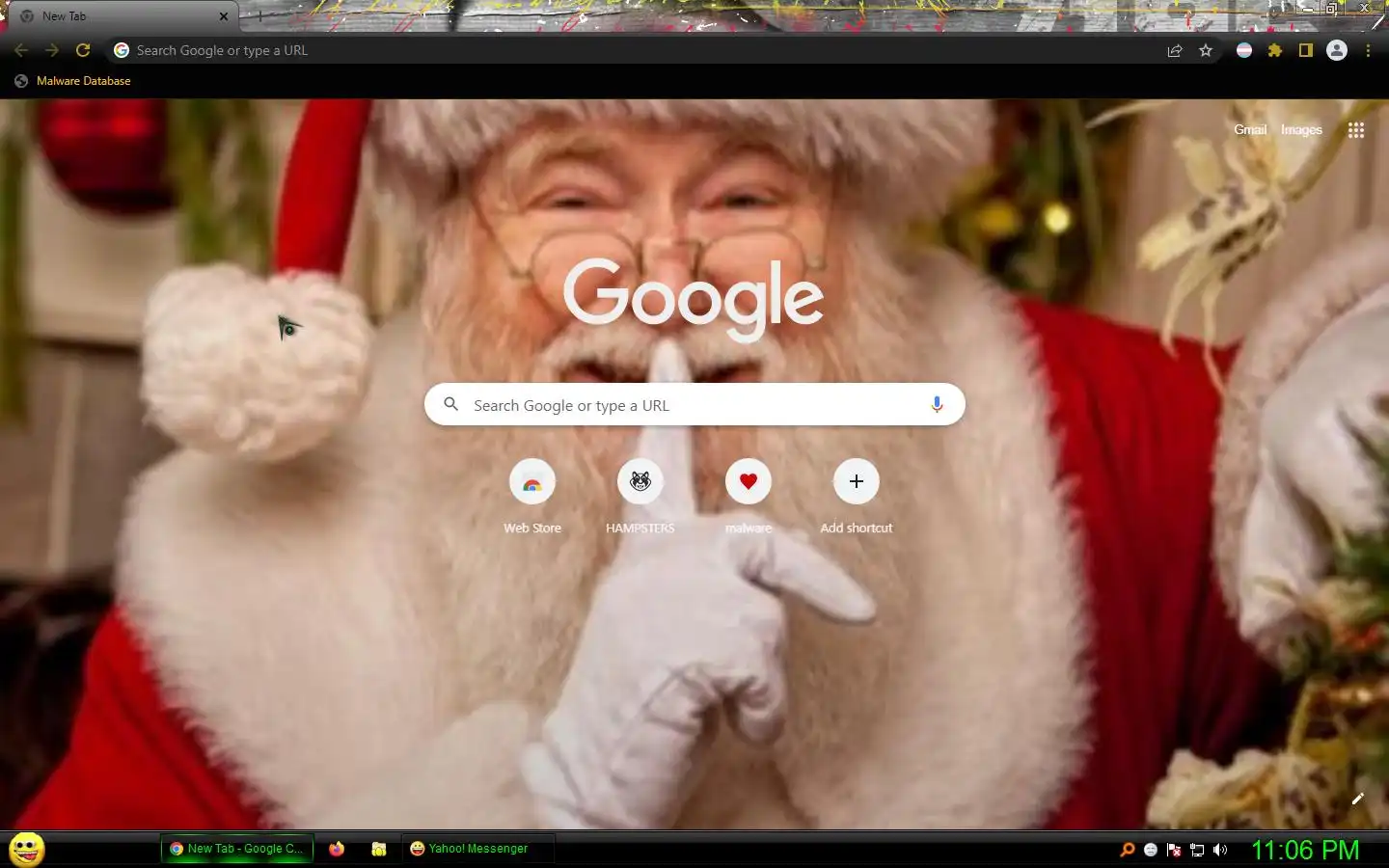Focus the address bar omnibox
1389x868 pixels.
pyautogui.click(x=637, y=50)
